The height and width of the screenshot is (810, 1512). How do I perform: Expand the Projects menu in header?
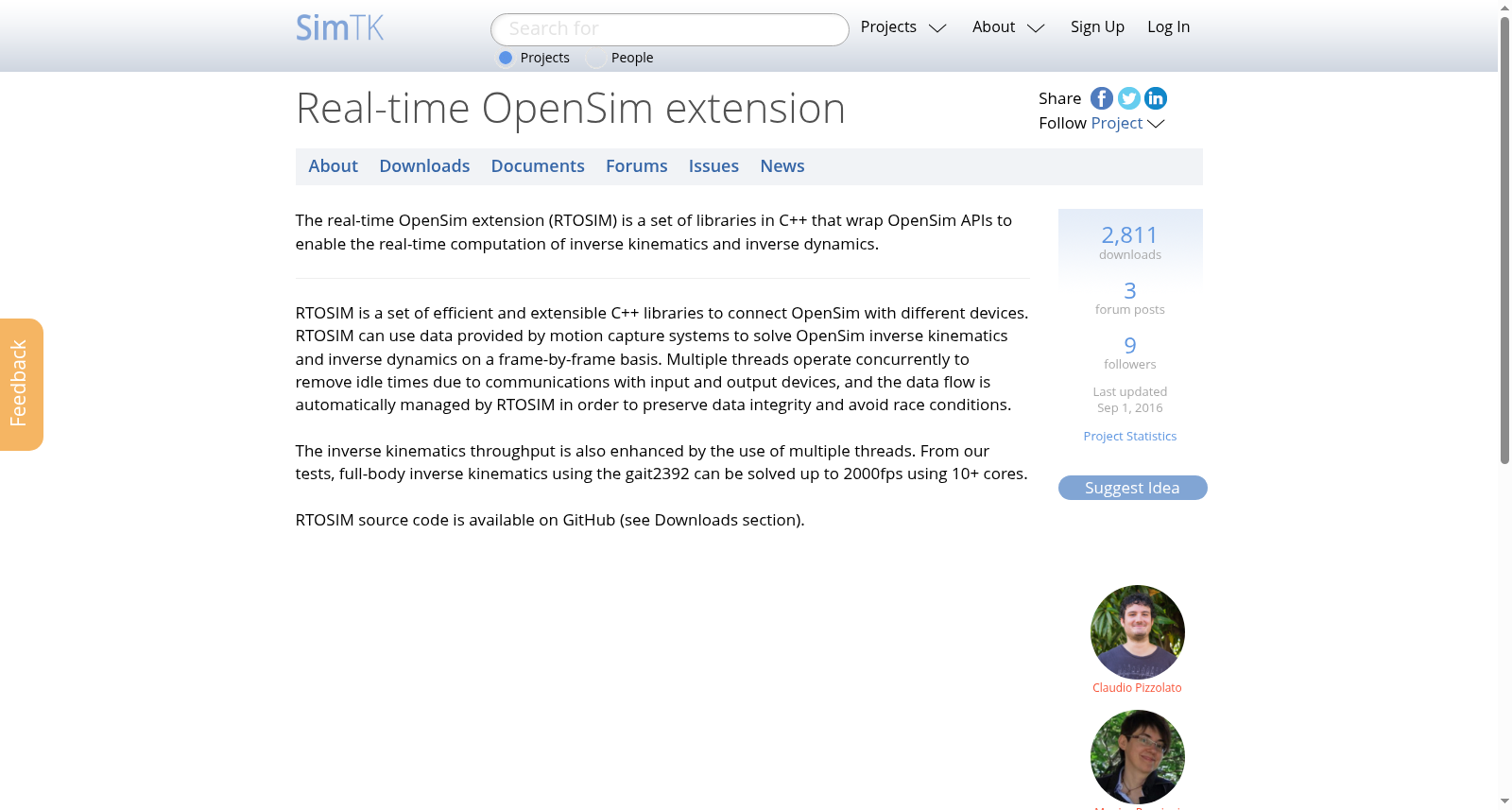pyautogui.click(x=903, y=27)
